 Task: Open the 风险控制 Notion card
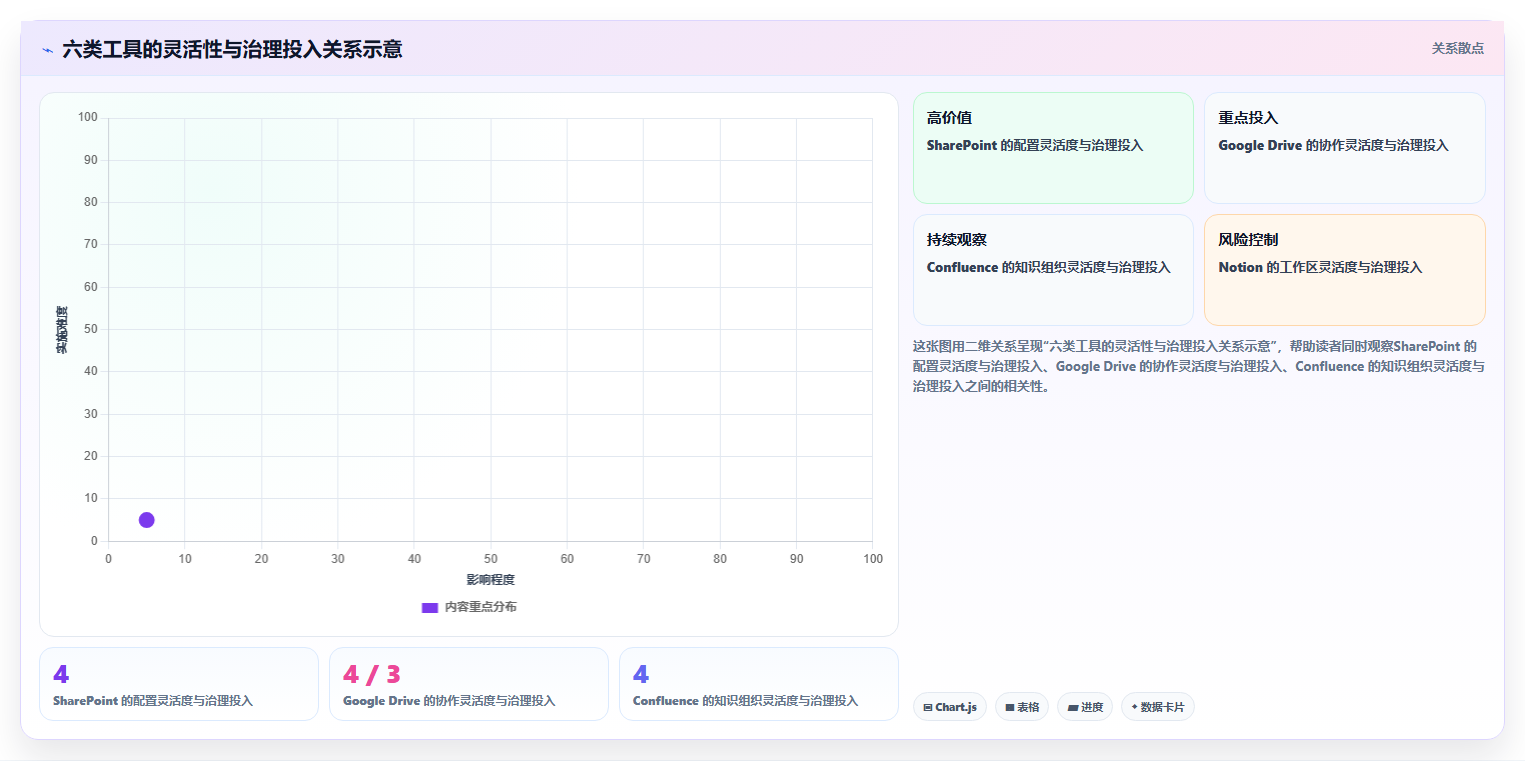1344,270
